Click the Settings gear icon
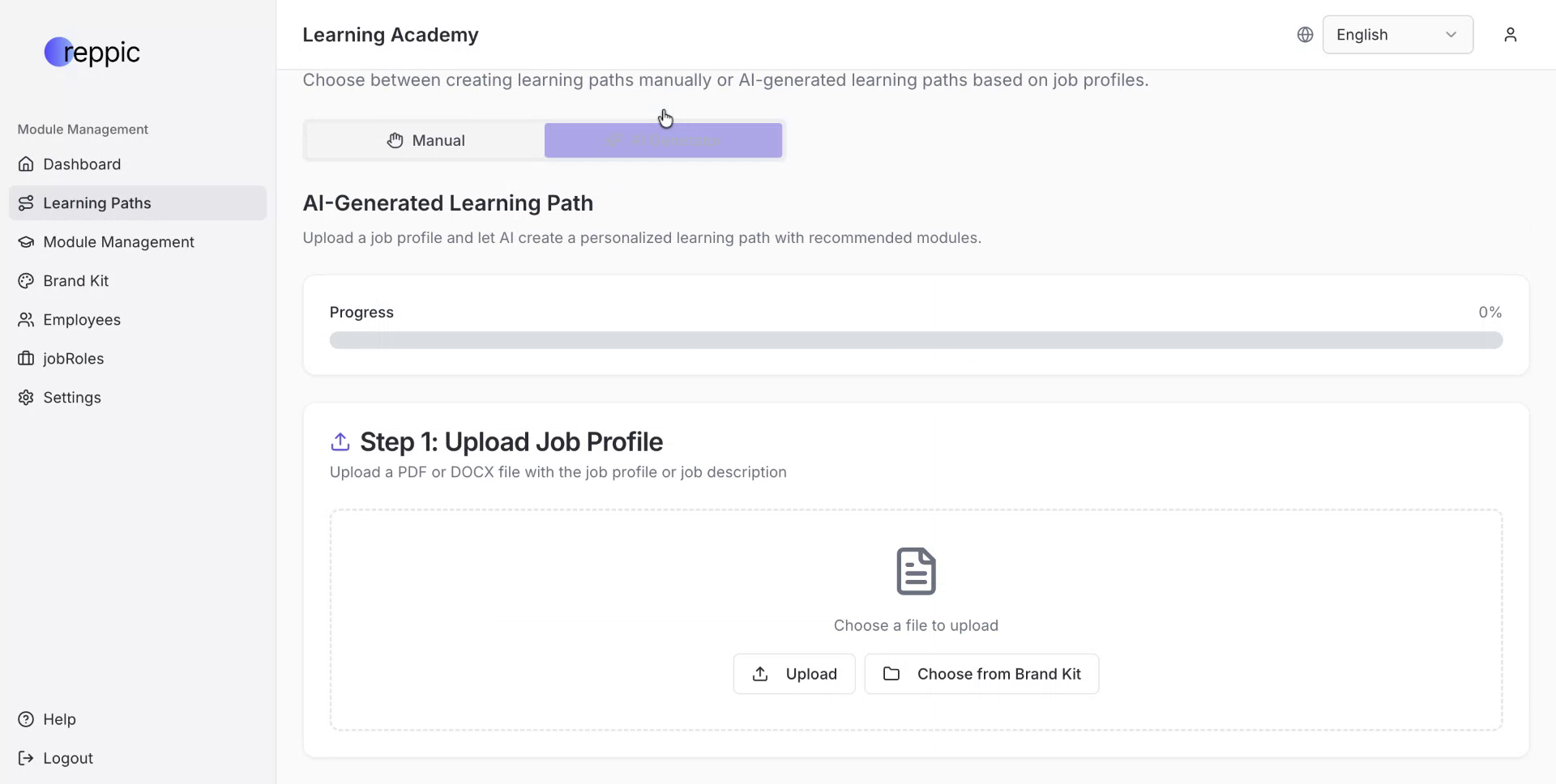This screenshot has width=1556, height=784. (x=26, y=398)
